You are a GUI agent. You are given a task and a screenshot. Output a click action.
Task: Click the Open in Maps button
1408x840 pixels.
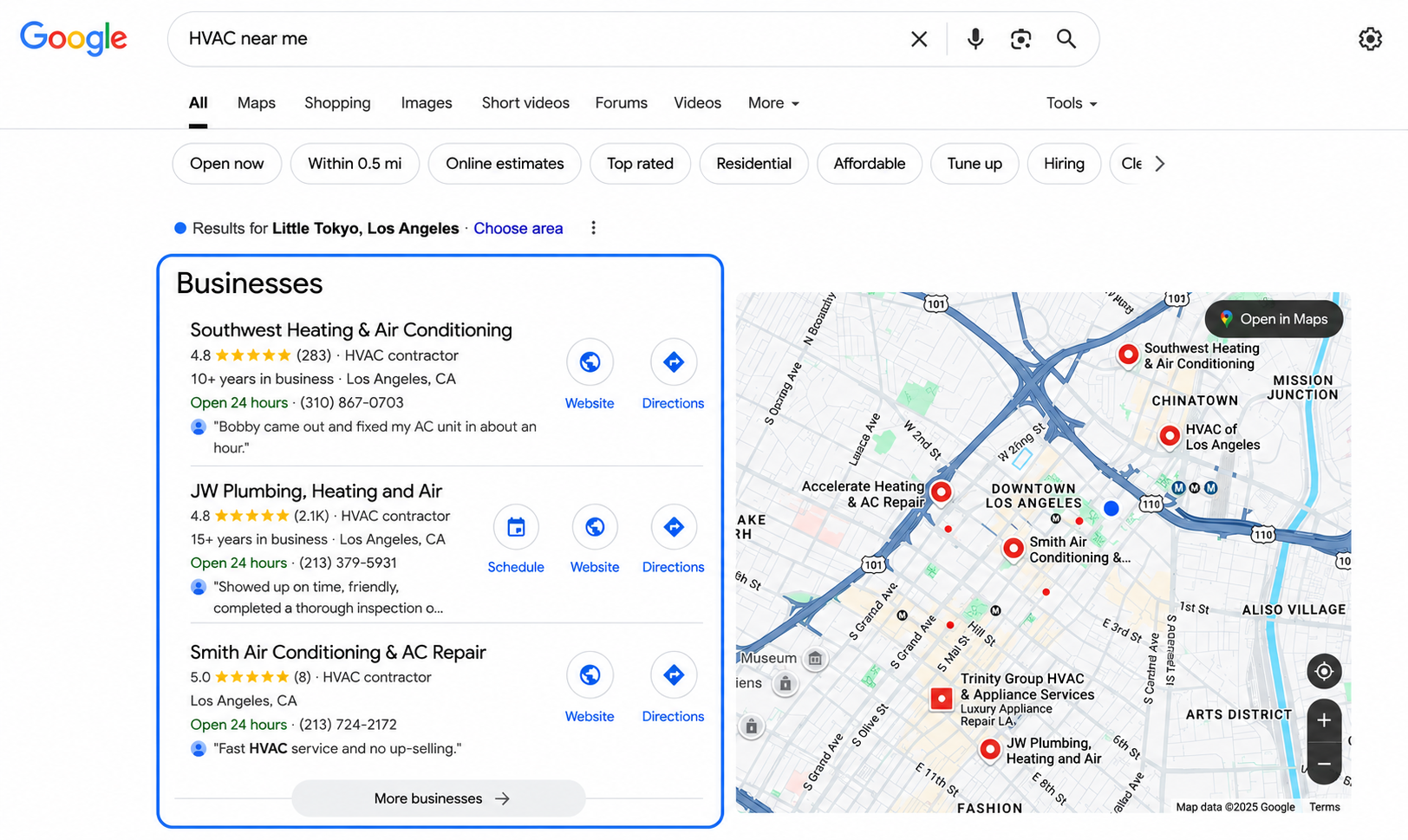pyautogui.click(x=1274, y=319)
